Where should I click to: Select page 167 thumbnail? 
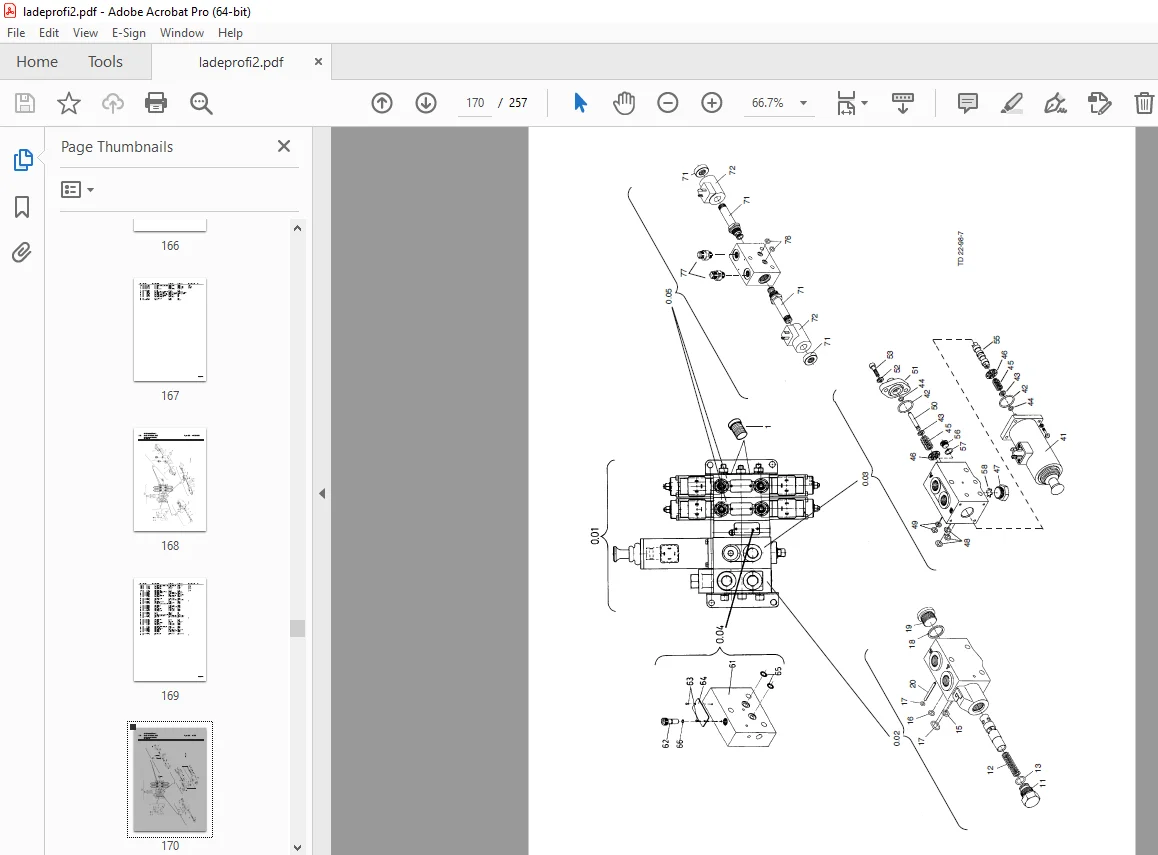click(170, 330)
